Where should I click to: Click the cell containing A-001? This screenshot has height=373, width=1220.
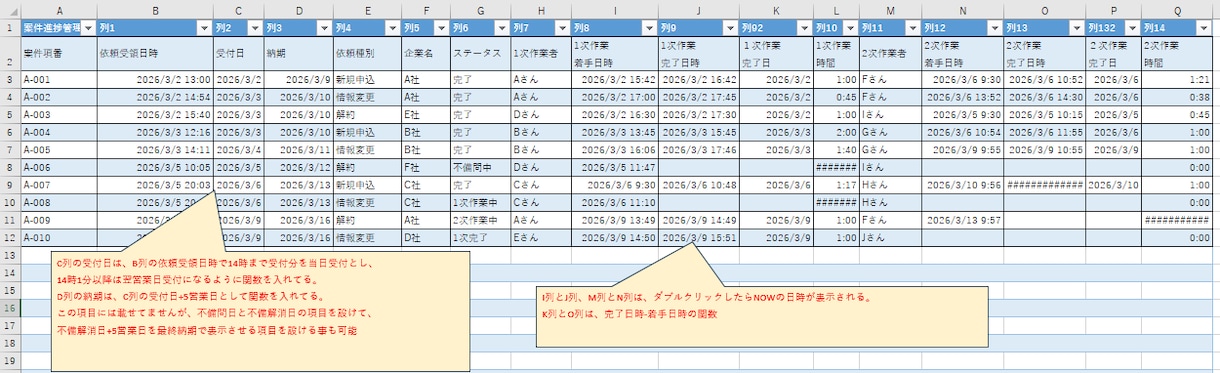[x=58, y=78]
